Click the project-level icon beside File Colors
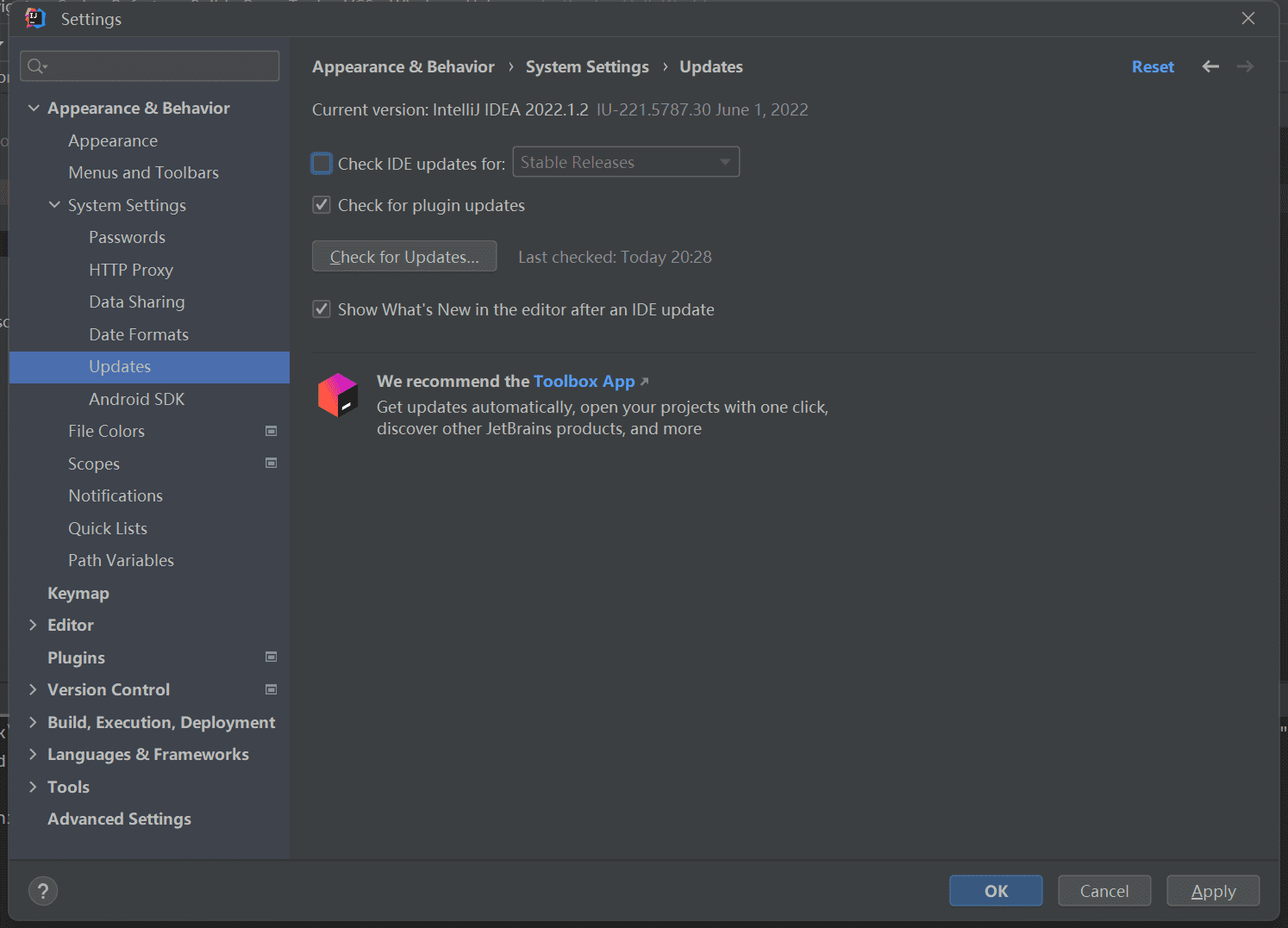1288x928 pixels. tap(271, 431)
